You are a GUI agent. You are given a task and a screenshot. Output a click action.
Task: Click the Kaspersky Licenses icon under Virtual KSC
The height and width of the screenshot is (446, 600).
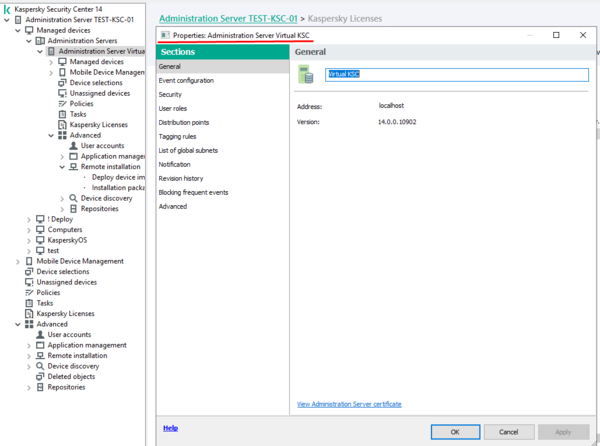[x=62, y=124]
